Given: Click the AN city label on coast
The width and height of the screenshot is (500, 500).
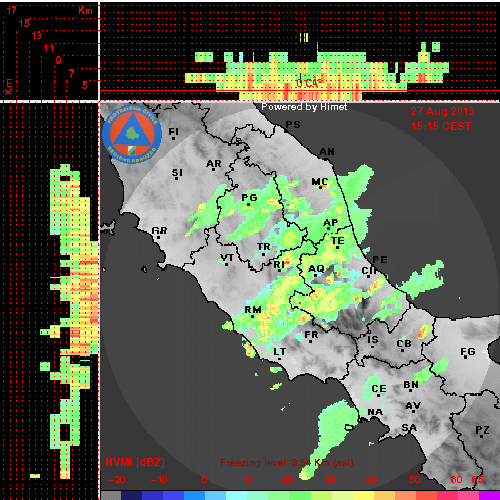Looking at the screenshot, I should point(327,152).
